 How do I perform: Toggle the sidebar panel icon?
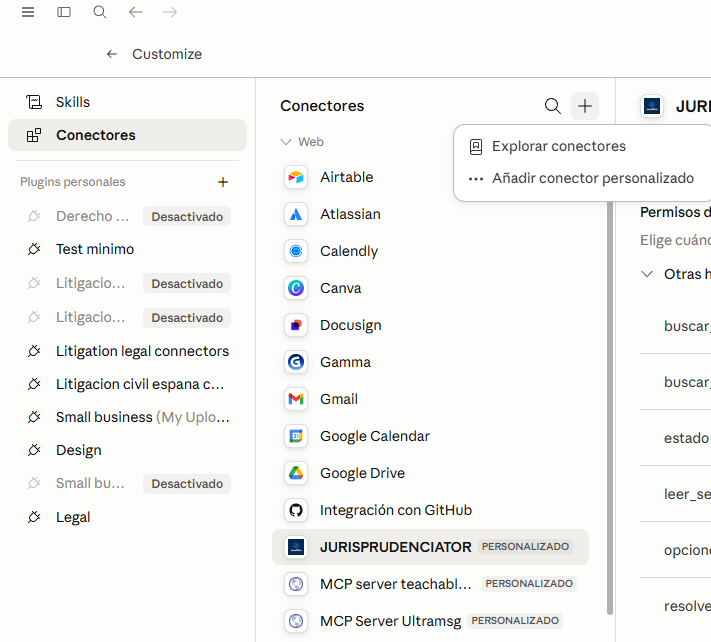pos(64,12)
